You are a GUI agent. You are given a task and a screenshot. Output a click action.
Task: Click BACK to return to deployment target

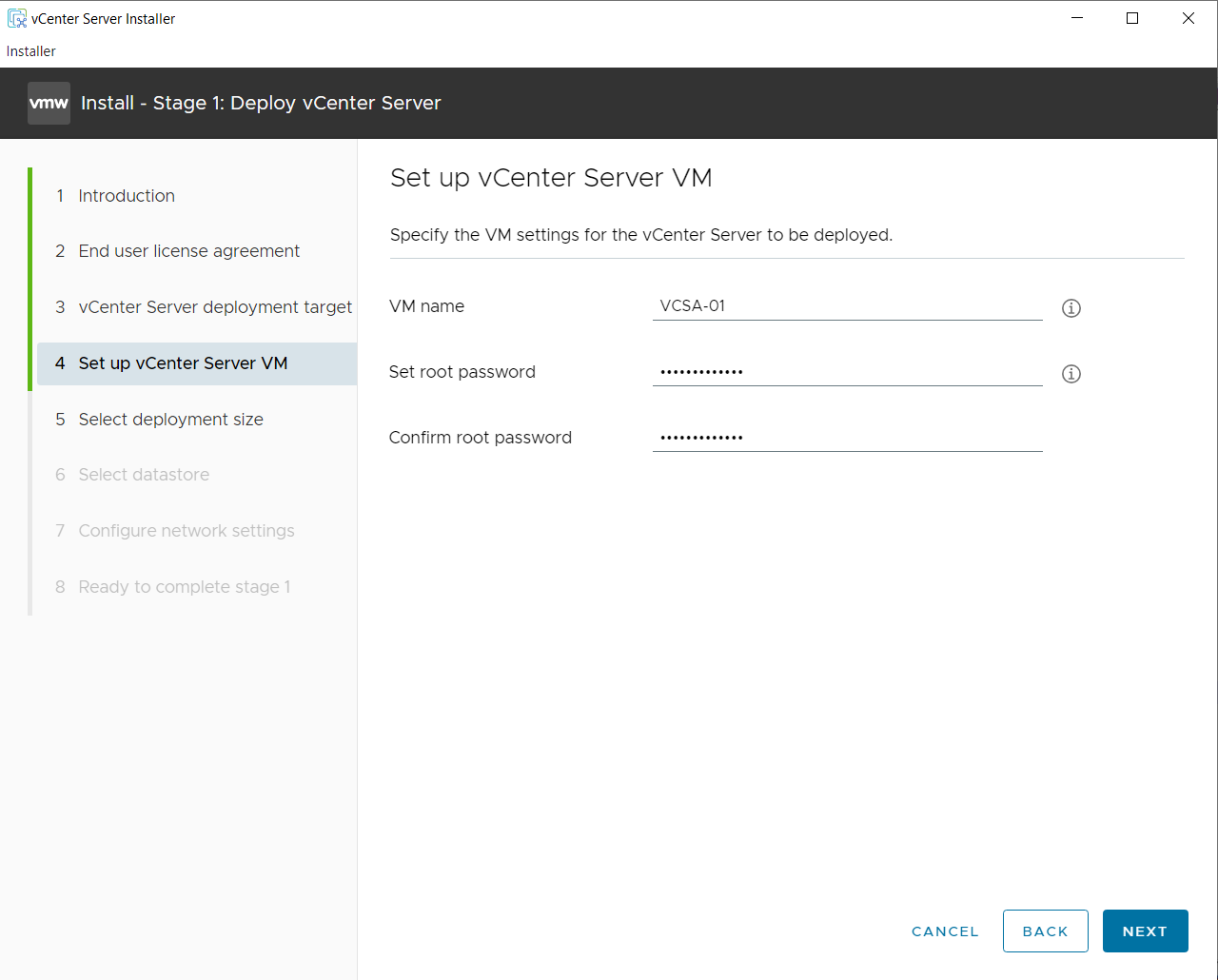pos(1045,931)
